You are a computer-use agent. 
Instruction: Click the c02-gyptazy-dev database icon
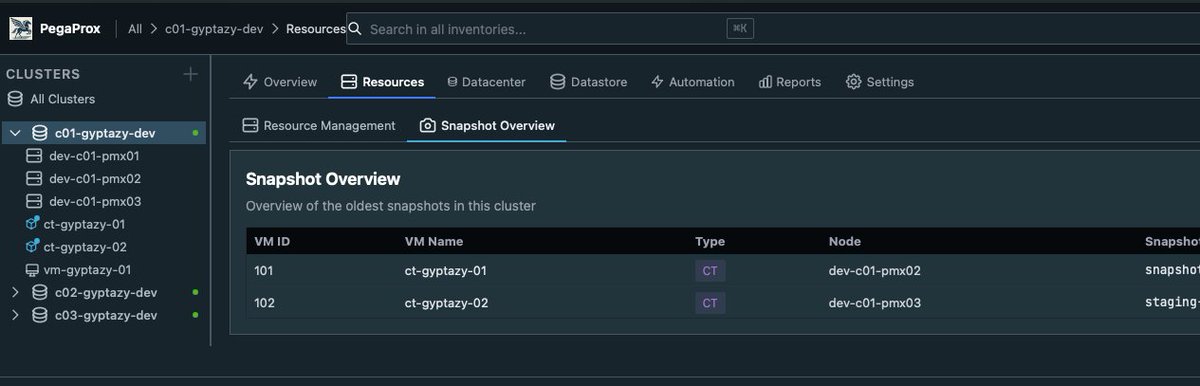pos(40,293)
